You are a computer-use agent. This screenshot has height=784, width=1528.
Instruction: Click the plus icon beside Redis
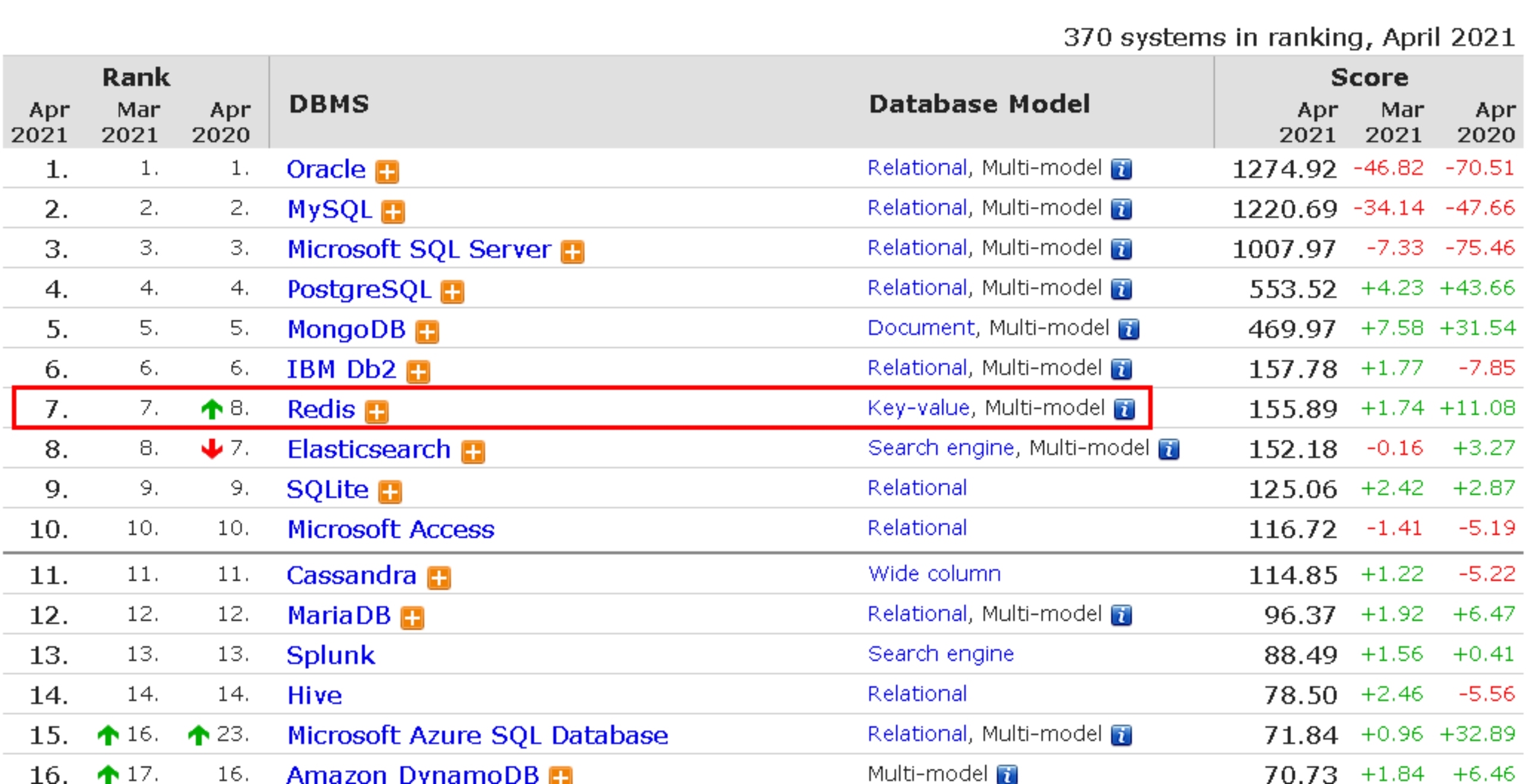377,412
